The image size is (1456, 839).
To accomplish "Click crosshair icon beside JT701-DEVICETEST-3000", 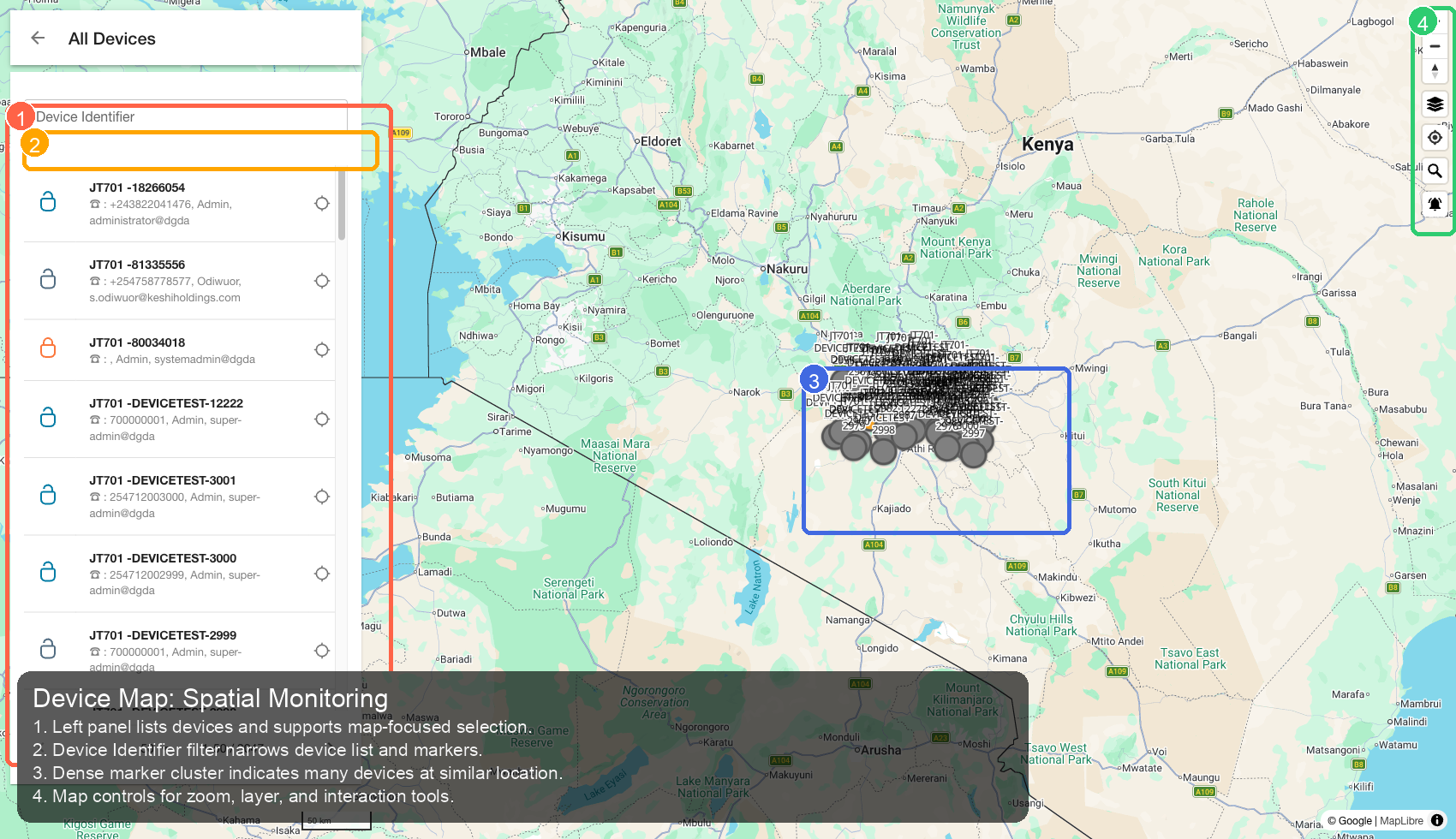I will [x=321, y=574].
